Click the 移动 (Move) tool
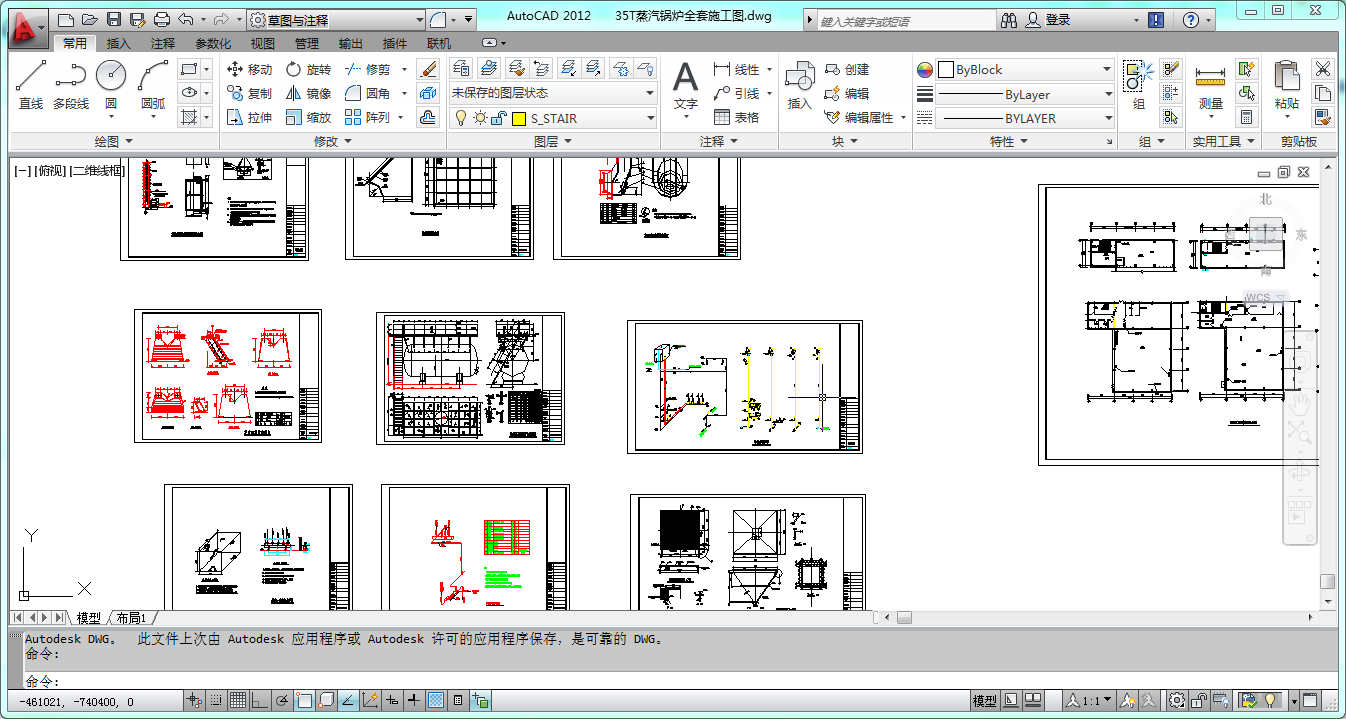This screenshot has width=1346, height=719. coord(250,69)
